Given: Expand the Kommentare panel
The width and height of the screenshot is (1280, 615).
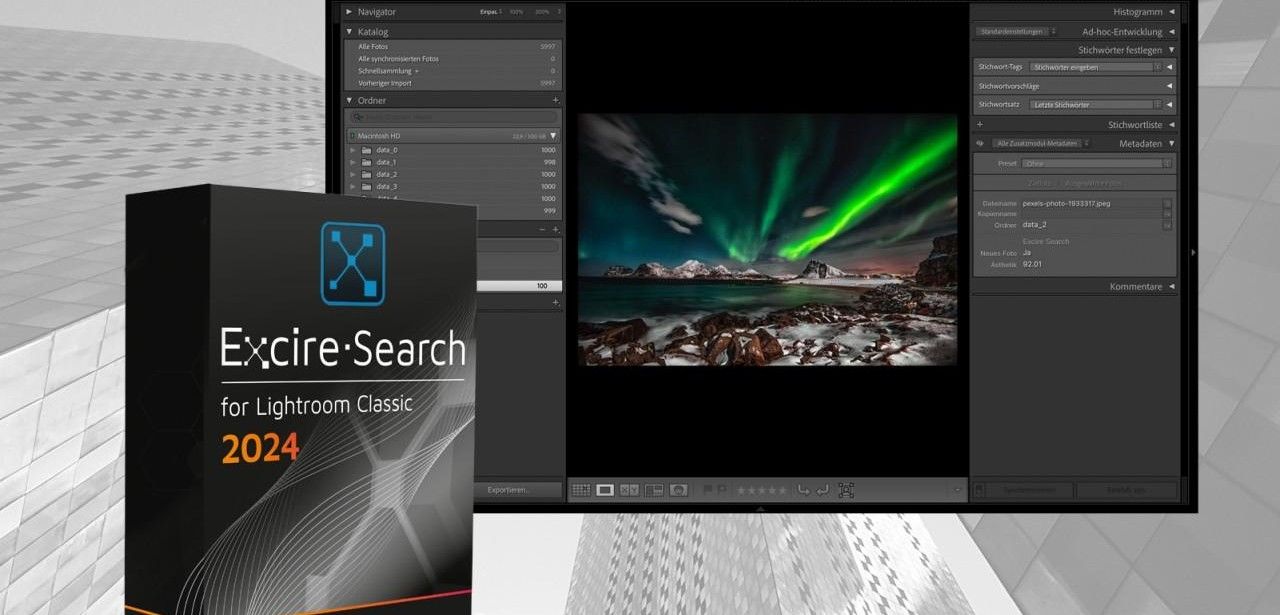Looking at the screenshot, I should point(1171,287).
